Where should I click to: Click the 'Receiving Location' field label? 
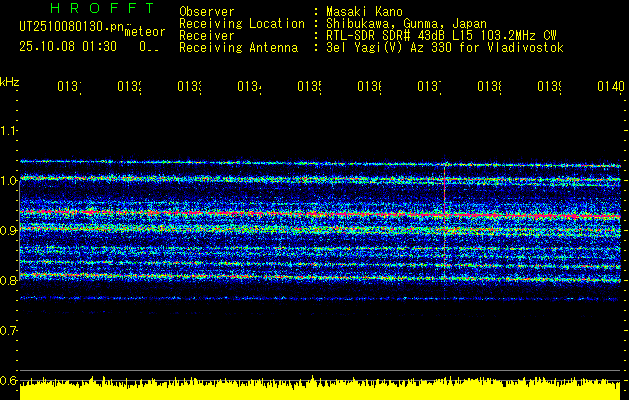click(242, 24)
